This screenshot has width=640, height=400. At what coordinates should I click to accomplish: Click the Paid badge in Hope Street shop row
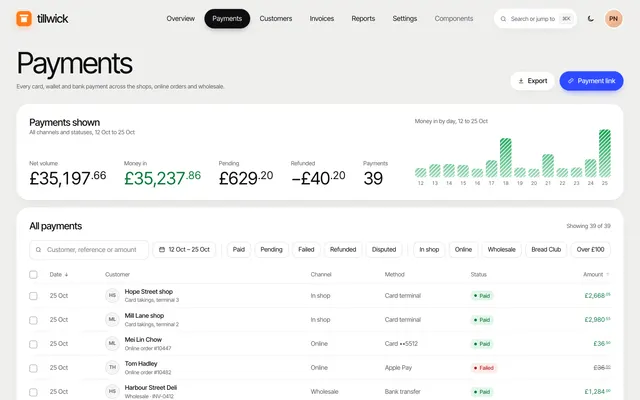(482, 296)
